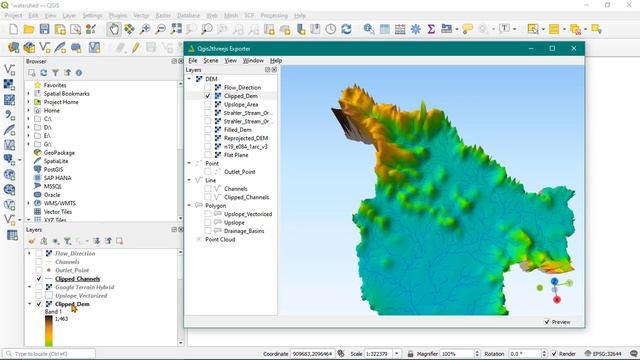
Task: Remove layer icon in the Layers panel toolbar
Action: point(120,241)
